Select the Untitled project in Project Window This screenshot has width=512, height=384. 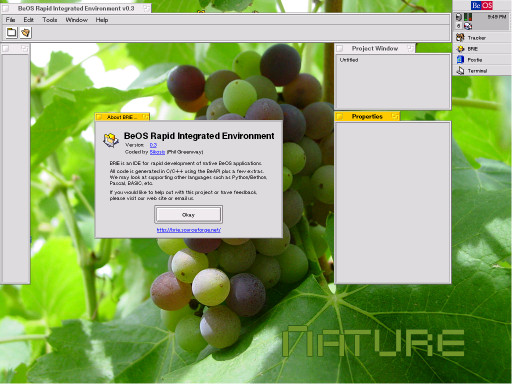tap(349, 60)
